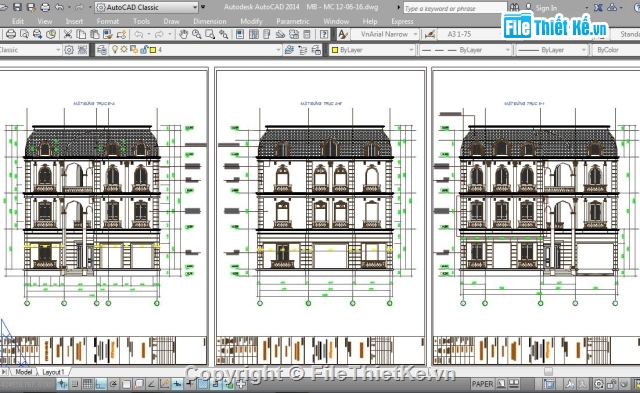Click Undo arrow in quick access toolbar
640x393 pixels.
click(59, 7)
